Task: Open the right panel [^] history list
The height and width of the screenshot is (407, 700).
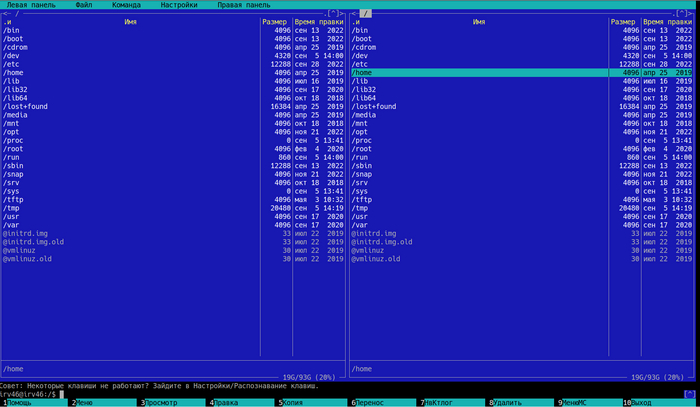Action: [682, 13]
